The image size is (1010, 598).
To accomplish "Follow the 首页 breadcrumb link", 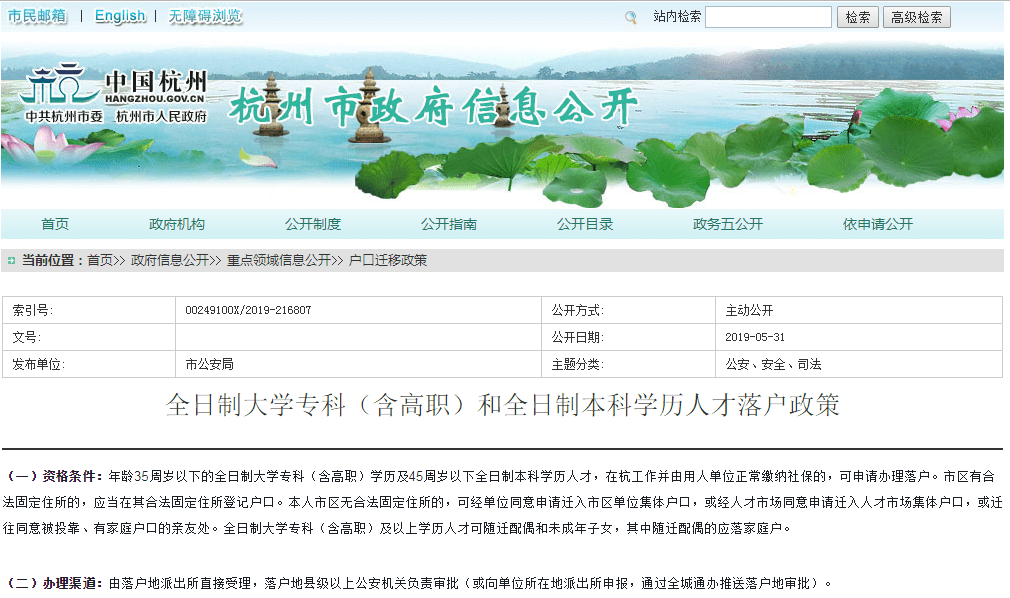I will [x=100, y=260].
